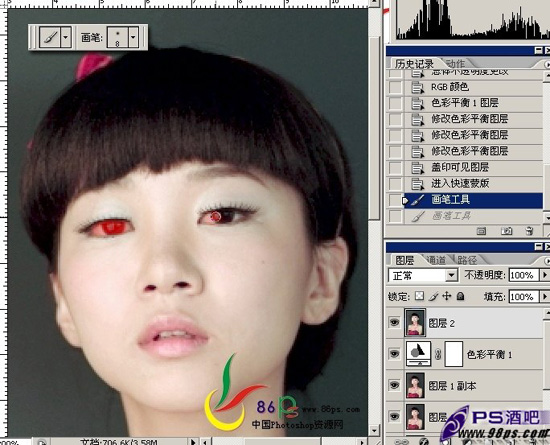Set history brush source for '盖印可见图层'
Viewport: 550px width, 445px height.
(x=395, y=167)
